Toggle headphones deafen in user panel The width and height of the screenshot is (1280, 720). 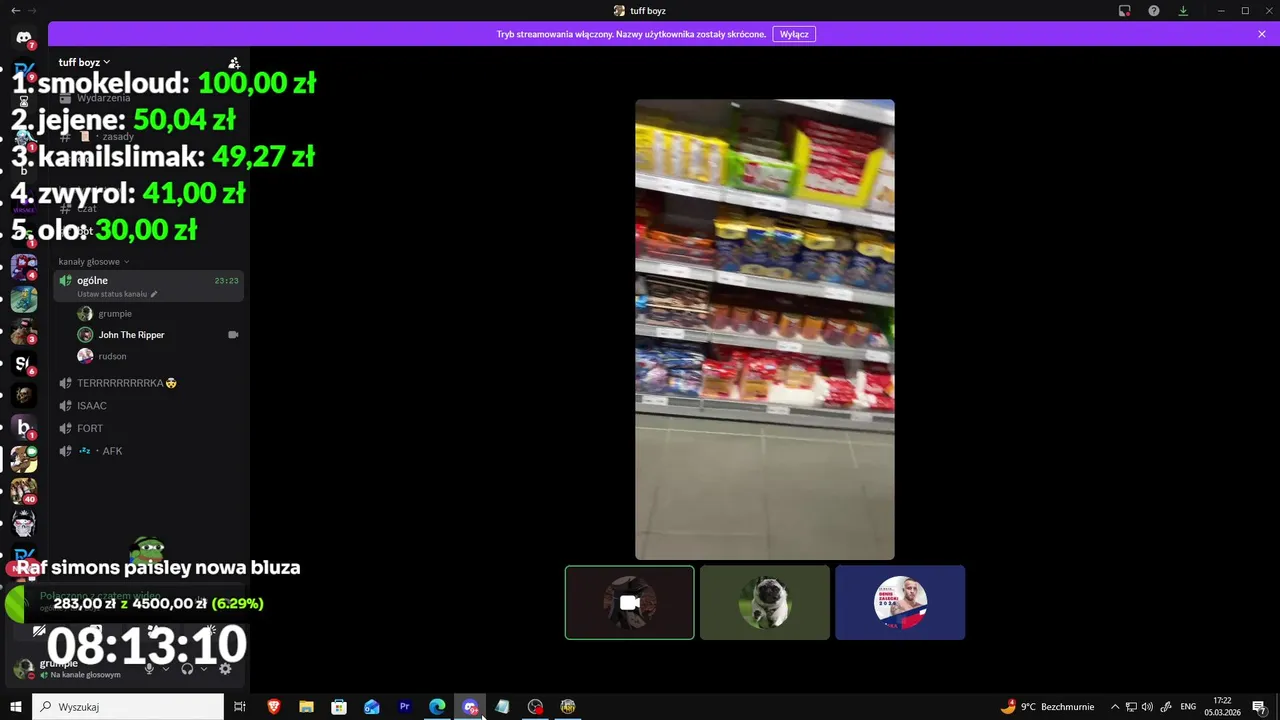[187, 668]
